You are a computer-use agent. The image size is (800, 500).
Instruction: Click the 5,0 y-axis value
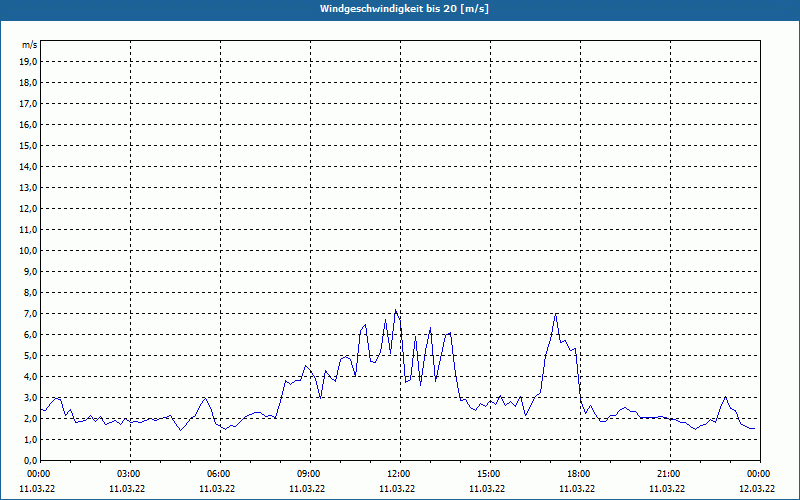[31, 356]
